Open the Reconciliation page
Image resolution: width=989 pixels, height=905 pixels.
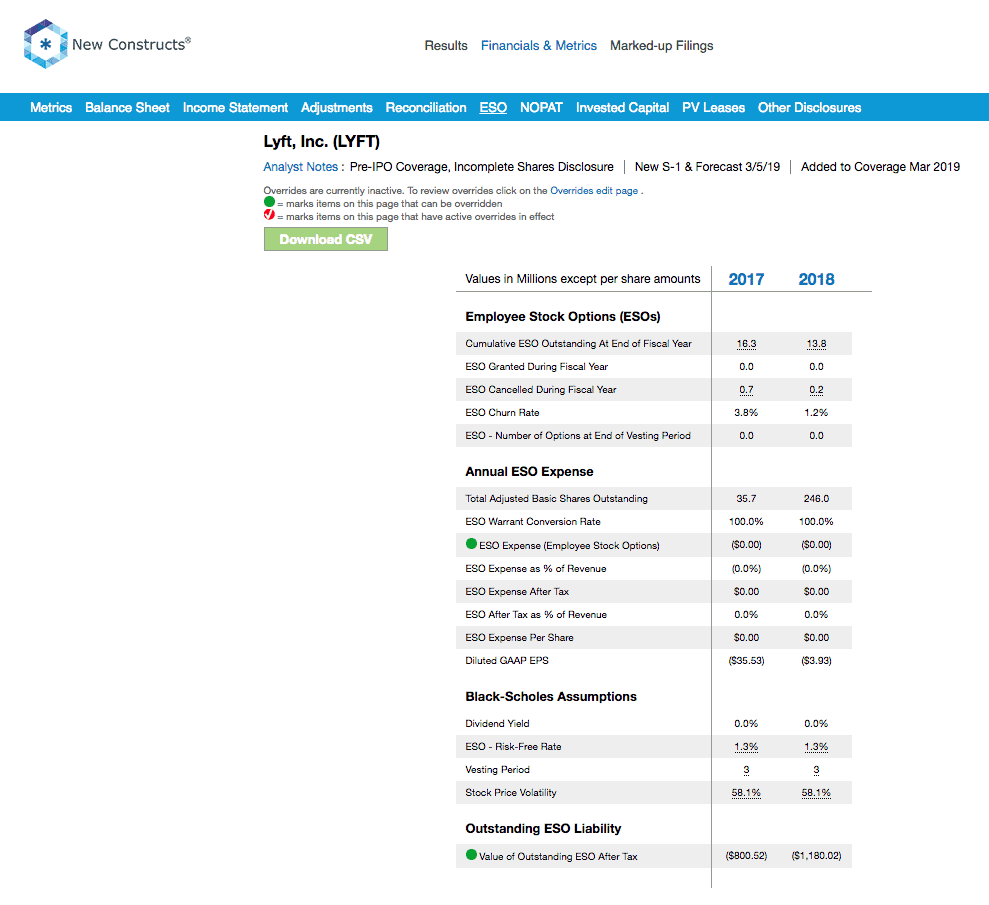[x=426, y=107]
